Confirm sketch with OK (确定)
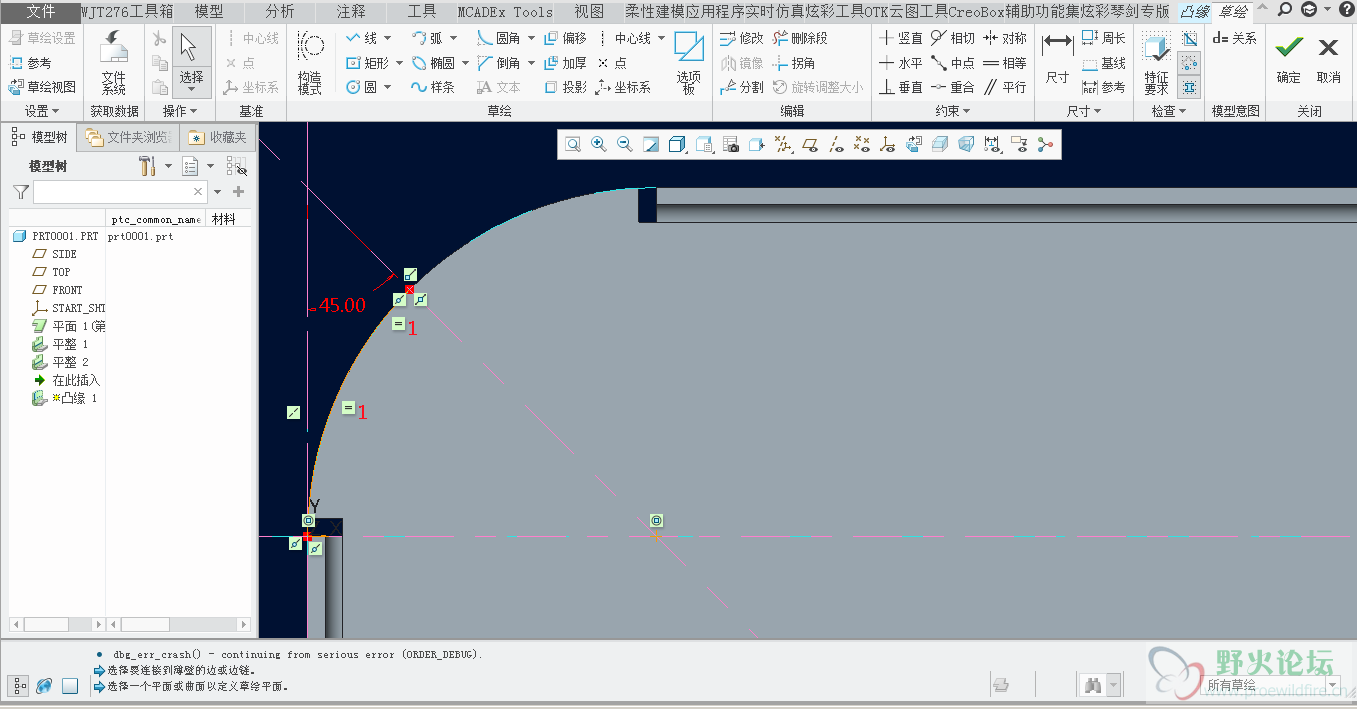This screenshot has height=709, width=1357. 1289,59
